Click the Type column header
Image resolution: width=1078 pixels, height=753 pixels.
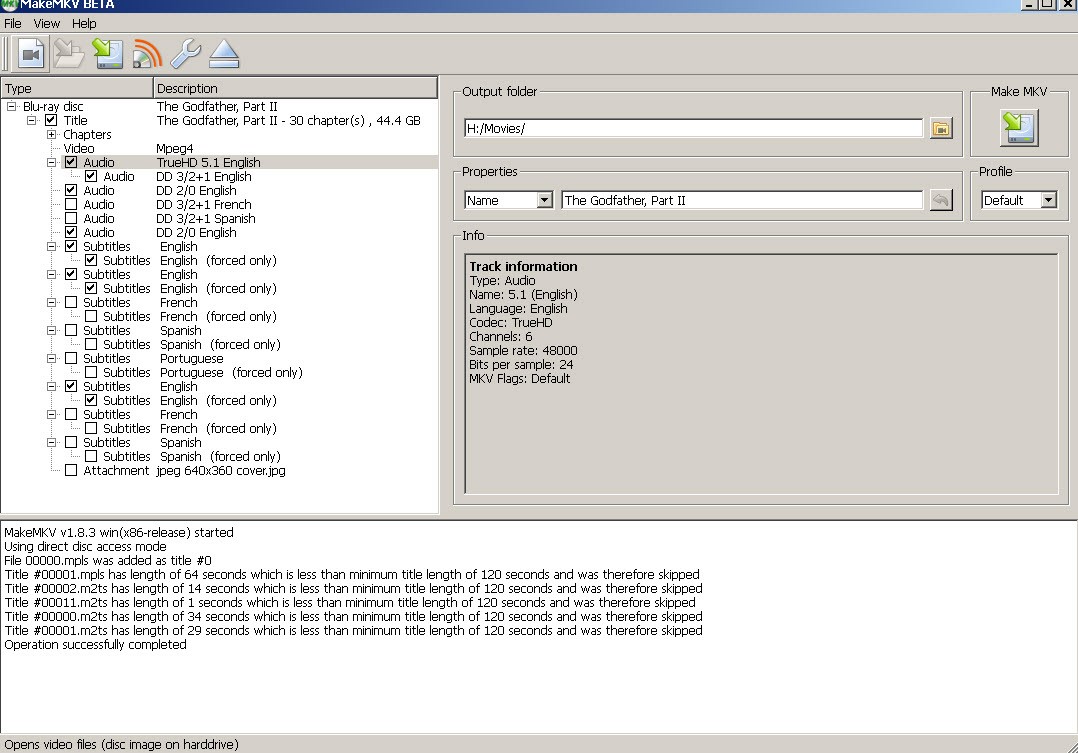[77, 88]
